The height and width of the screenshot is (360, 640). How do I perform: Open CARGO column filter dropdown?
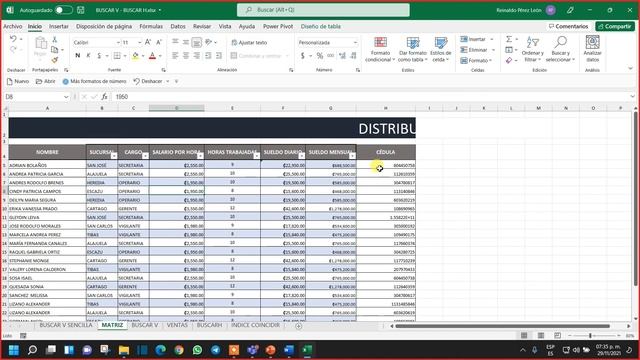[x=145, y=156]
